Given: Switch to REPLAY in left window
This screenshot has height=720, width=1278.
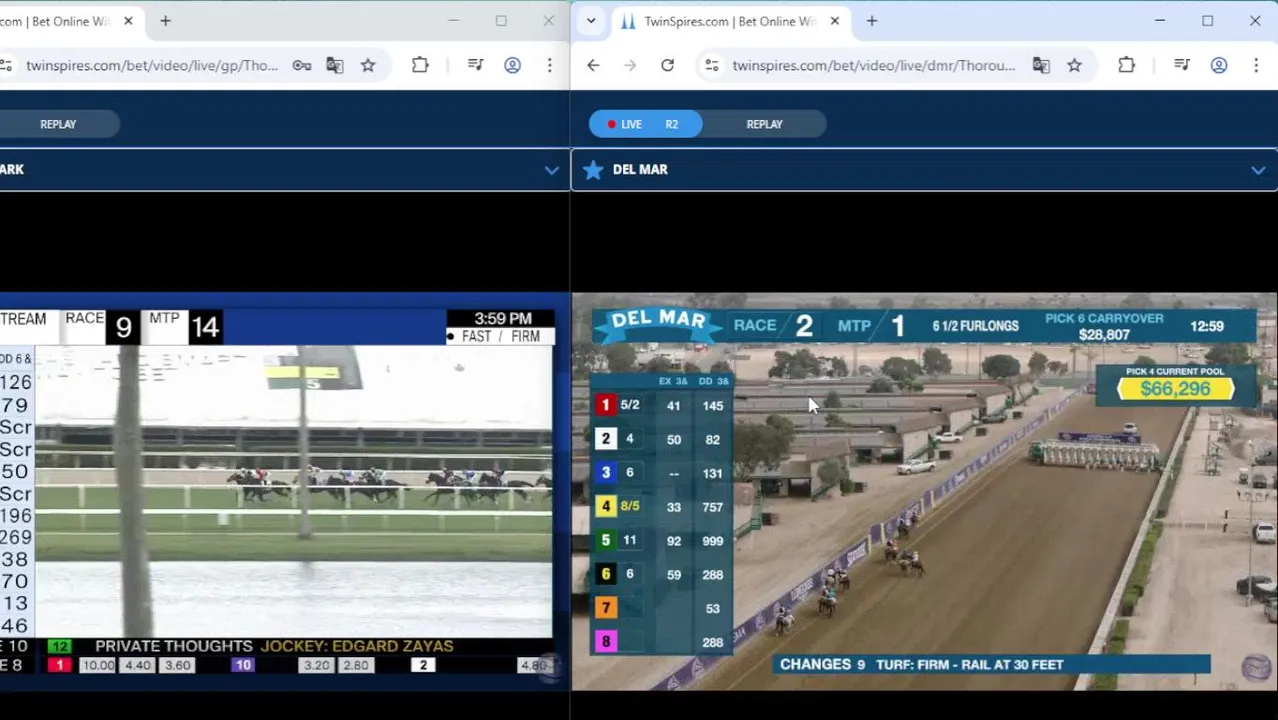Looking at the screenshot, I should click(x=58, y=124).
